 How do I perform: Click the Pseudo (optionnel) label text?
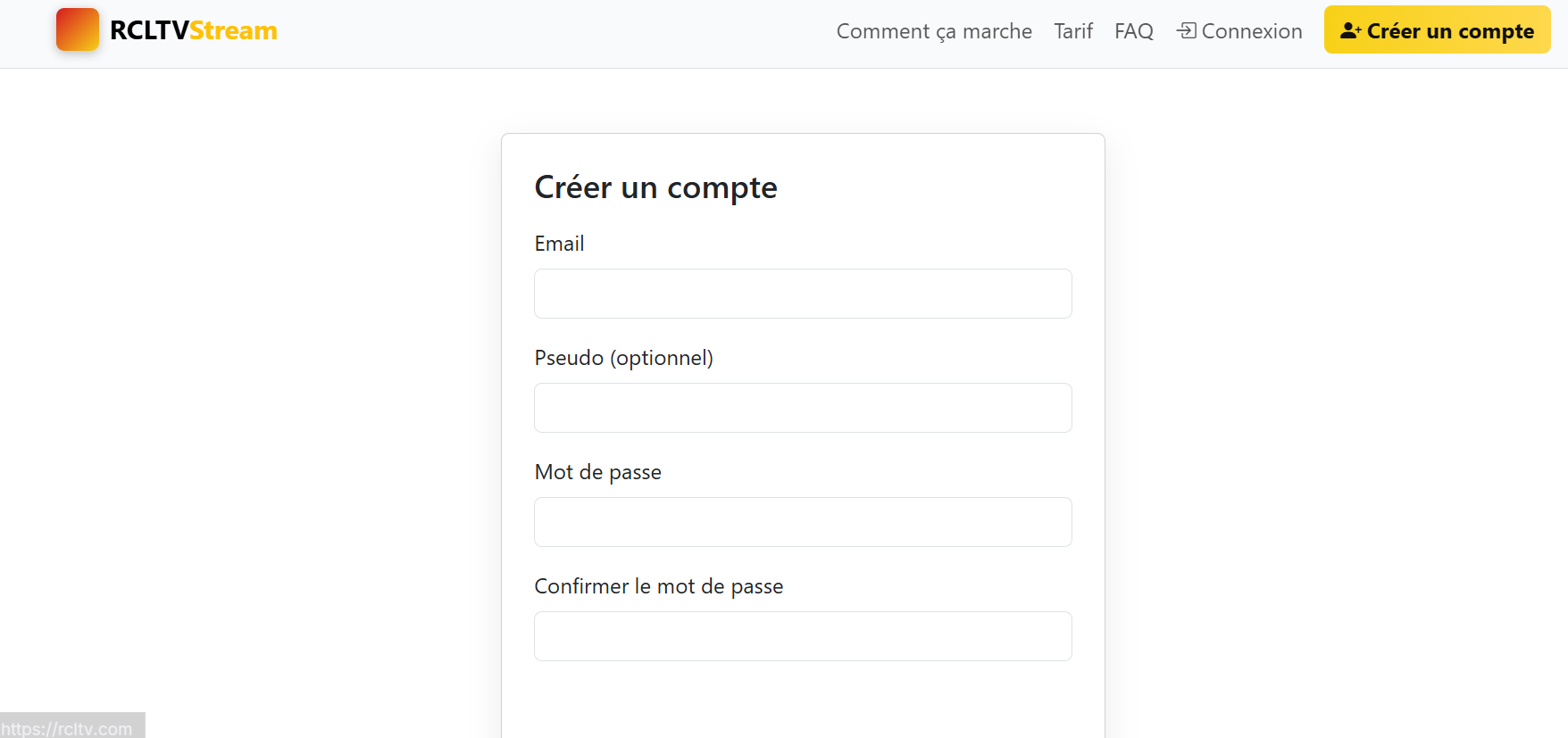pyautogui.click(x=623, y=357)
